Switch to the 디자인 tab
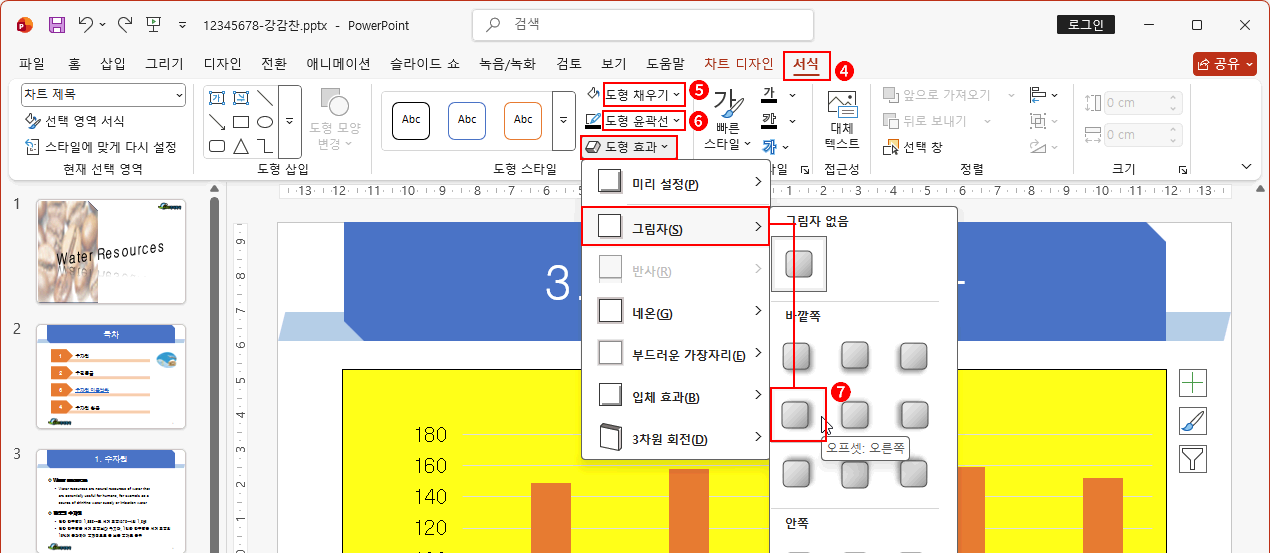This screenshot has height=553, width=1270. point(222,64)
